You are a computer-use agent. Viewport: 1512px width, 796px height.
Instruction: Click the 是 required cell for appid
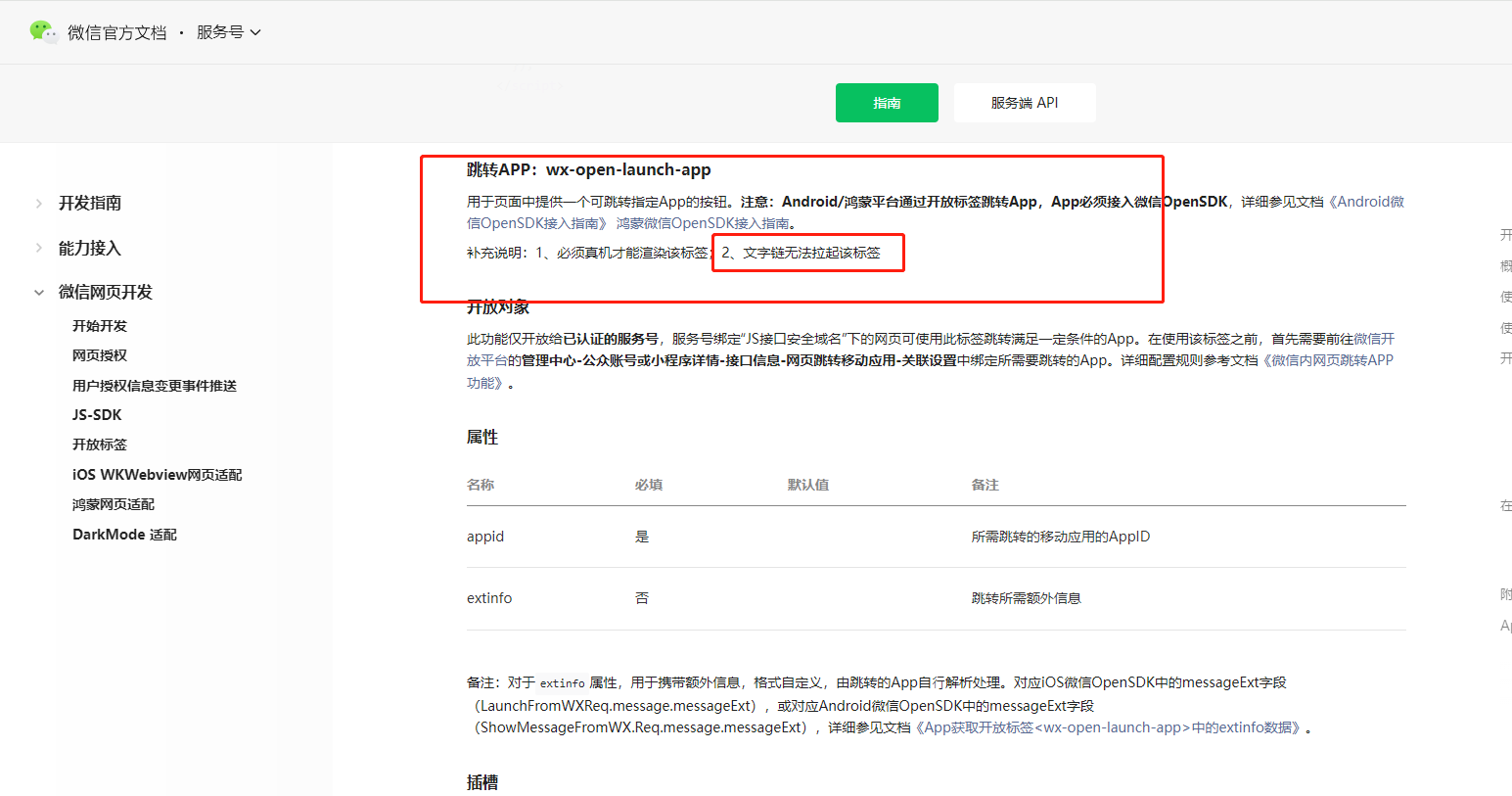tap(642, 537)
